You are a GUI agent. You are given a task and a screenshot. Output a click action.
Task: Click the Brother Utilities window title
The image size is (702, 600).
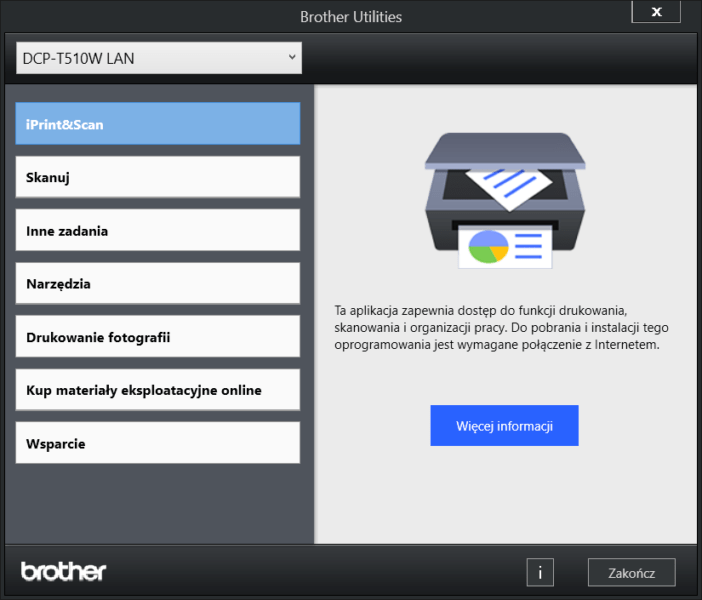351,17
